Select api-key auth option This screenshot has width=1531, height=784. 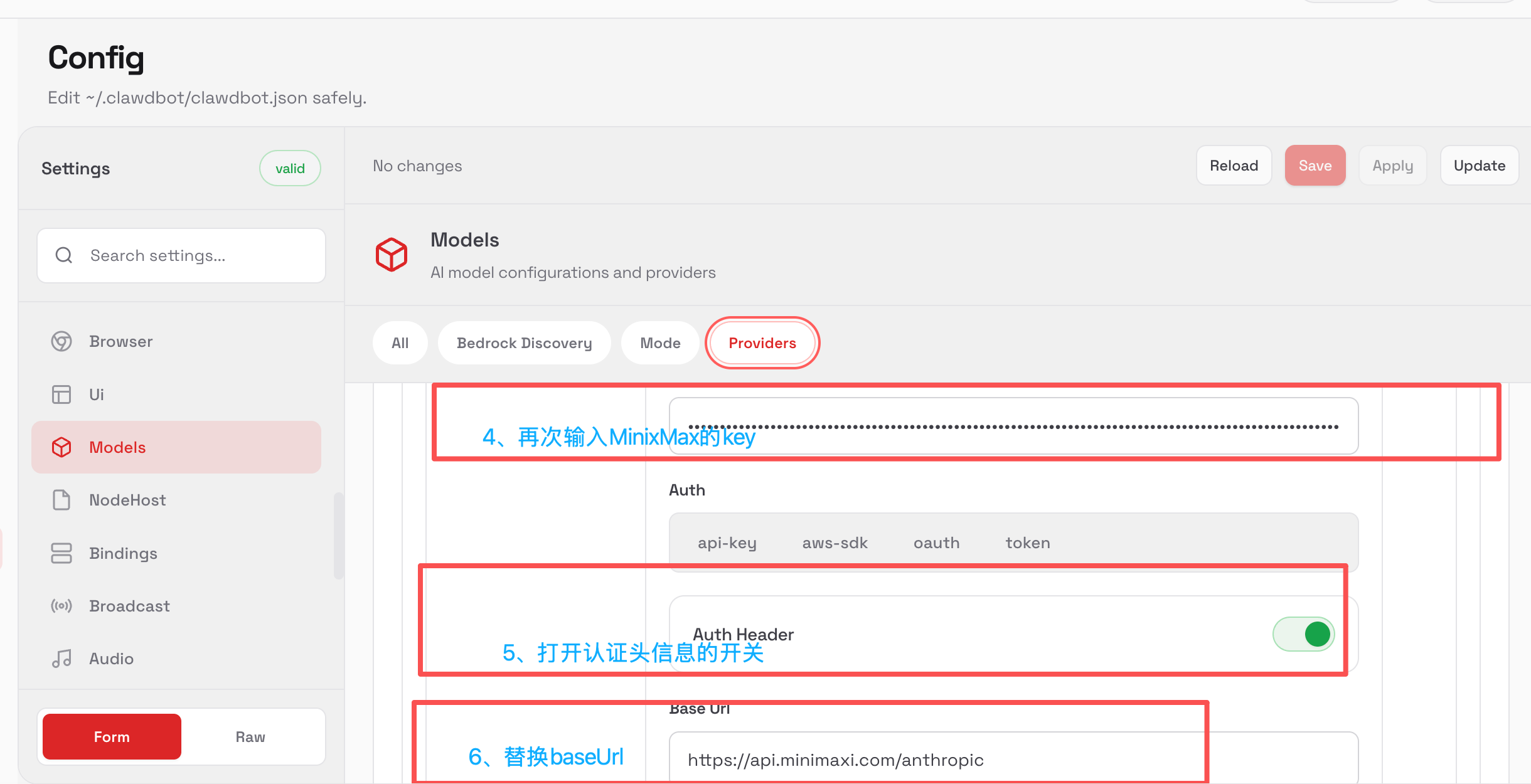point(727,543)
